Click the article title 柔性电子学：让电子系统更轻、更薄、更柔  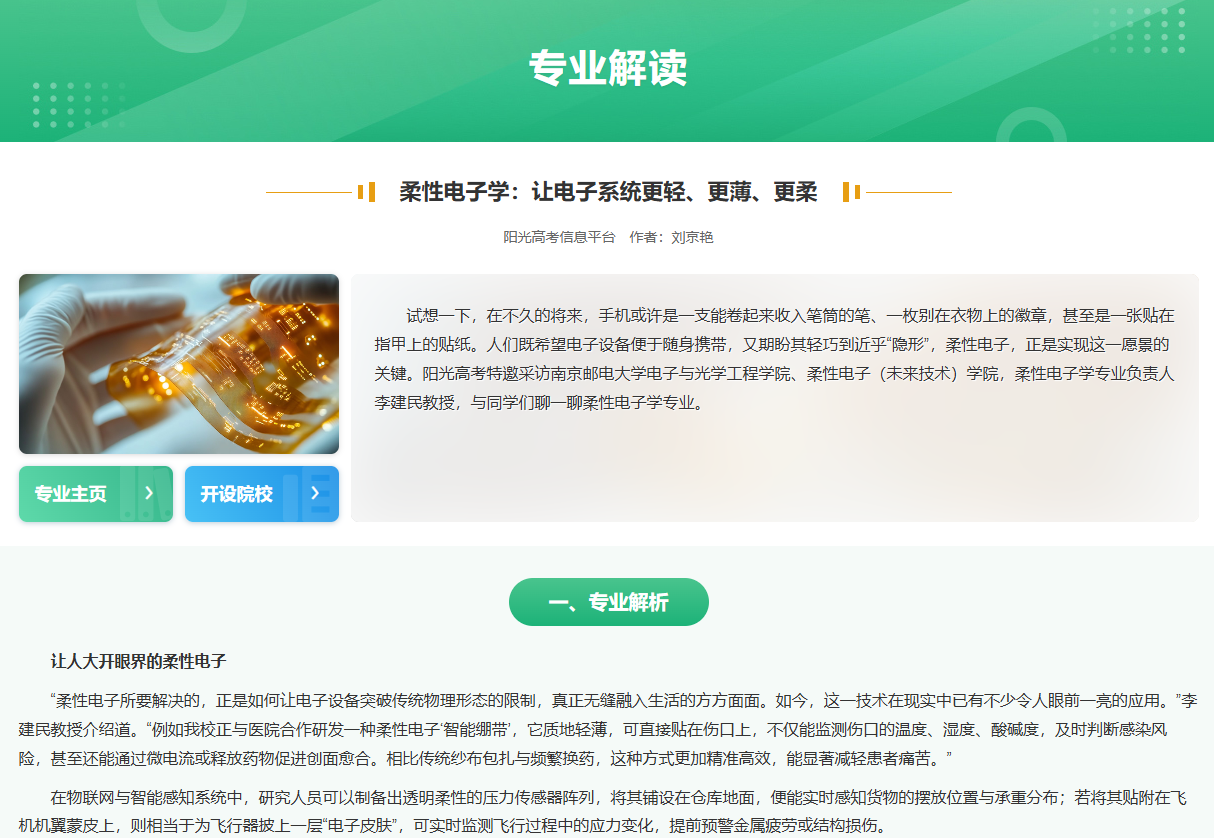(608, 192)
